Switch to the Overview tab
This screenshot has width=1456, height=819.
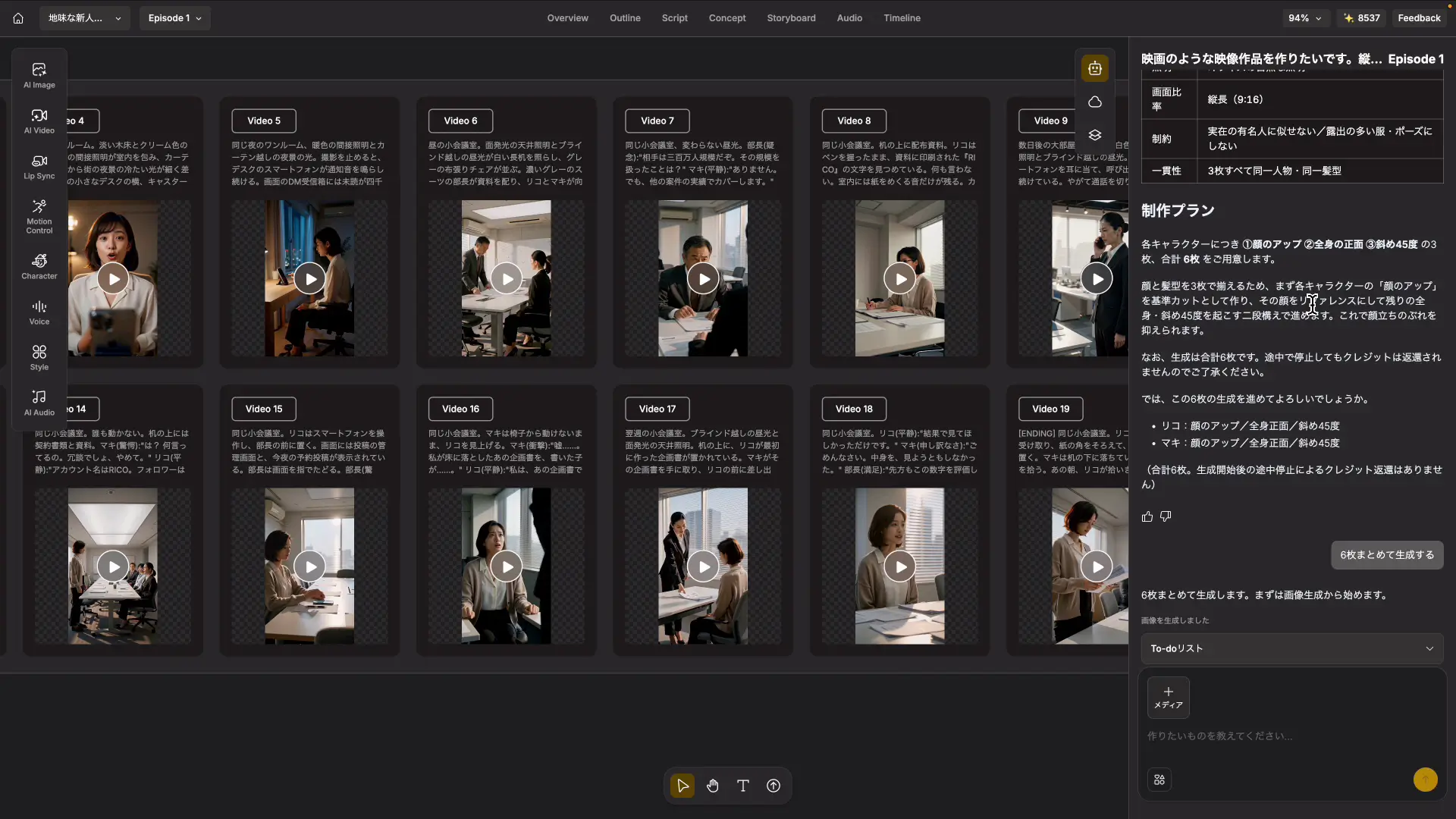pyautogui.click(x=567, y=18)
